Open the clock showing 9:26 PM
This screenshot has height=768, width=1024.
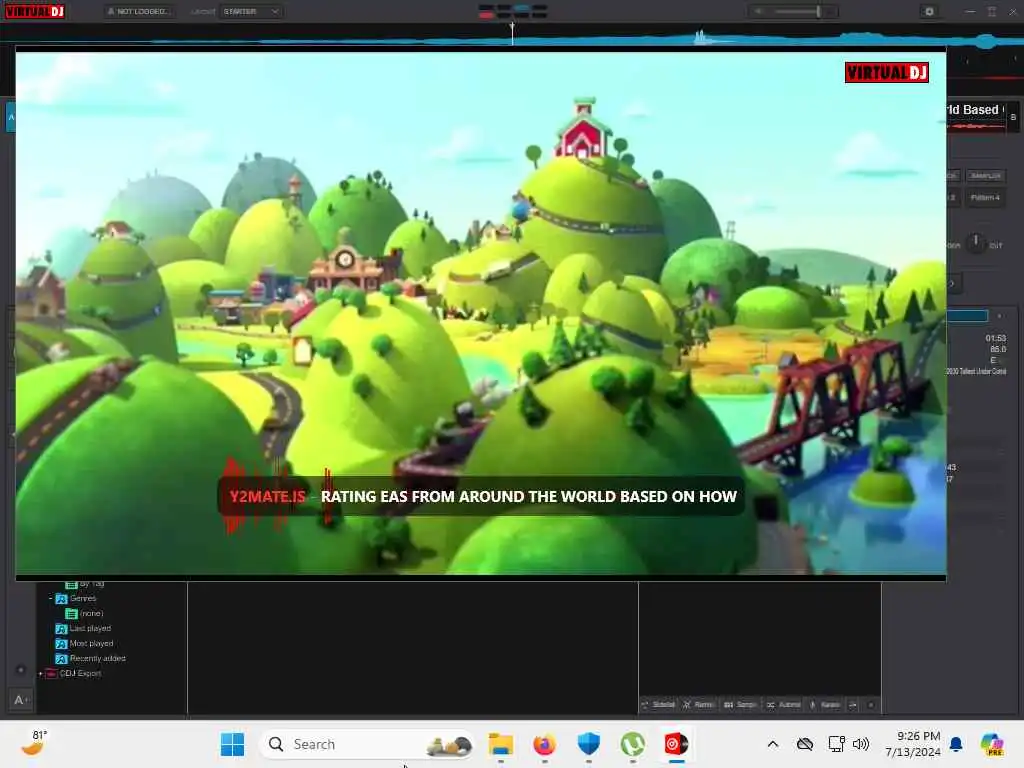(913, 744)
